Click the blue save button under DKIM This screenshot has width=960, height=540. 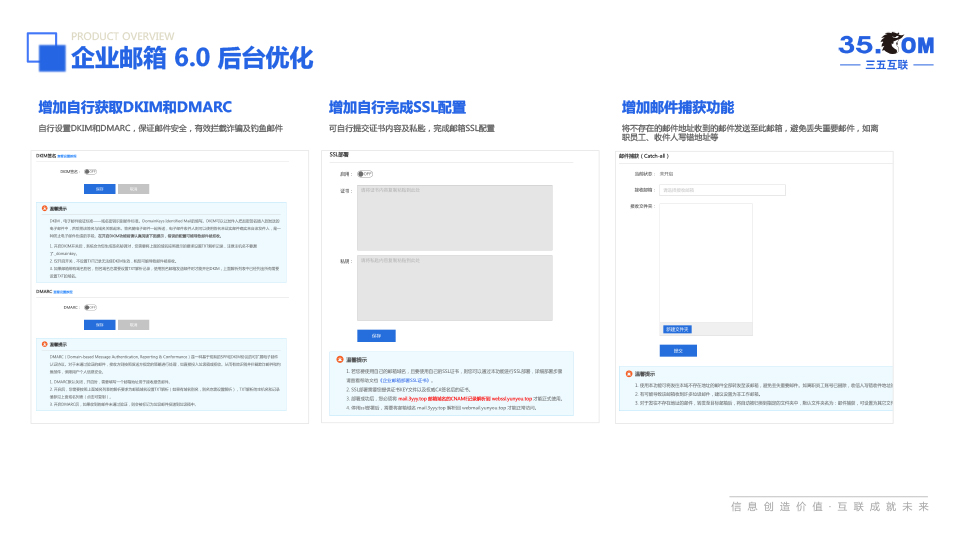[100, 188]
